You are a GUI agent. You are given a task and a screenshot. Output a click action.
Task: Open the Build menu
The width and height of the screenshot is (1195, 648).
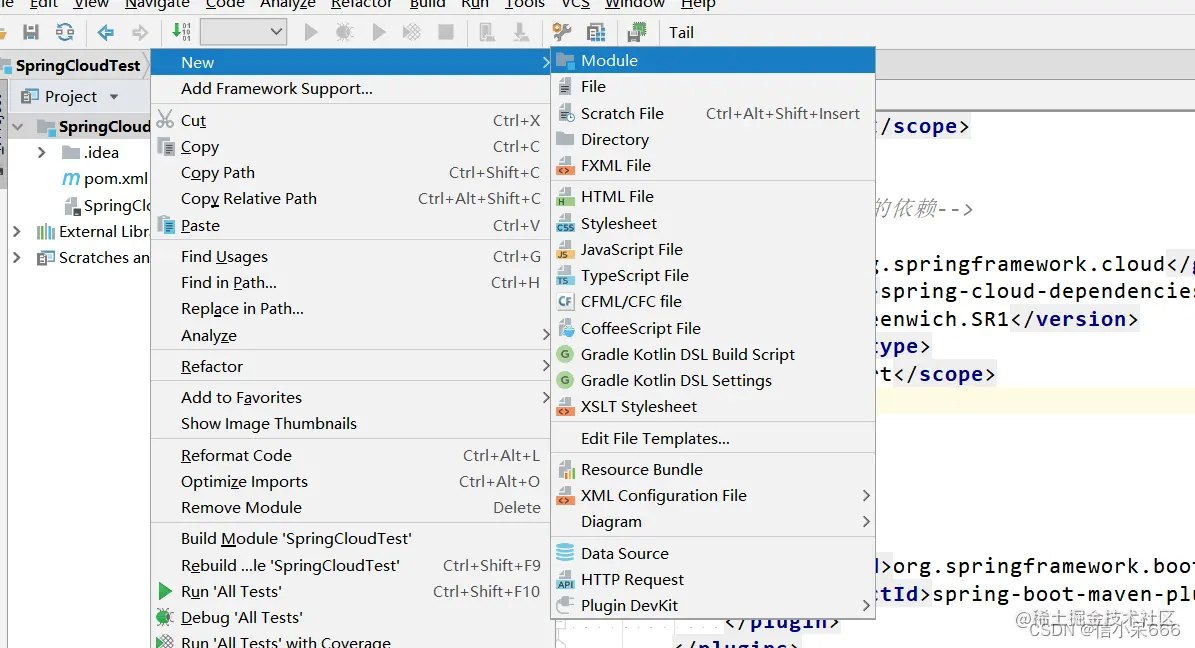[x=427, y=4]
